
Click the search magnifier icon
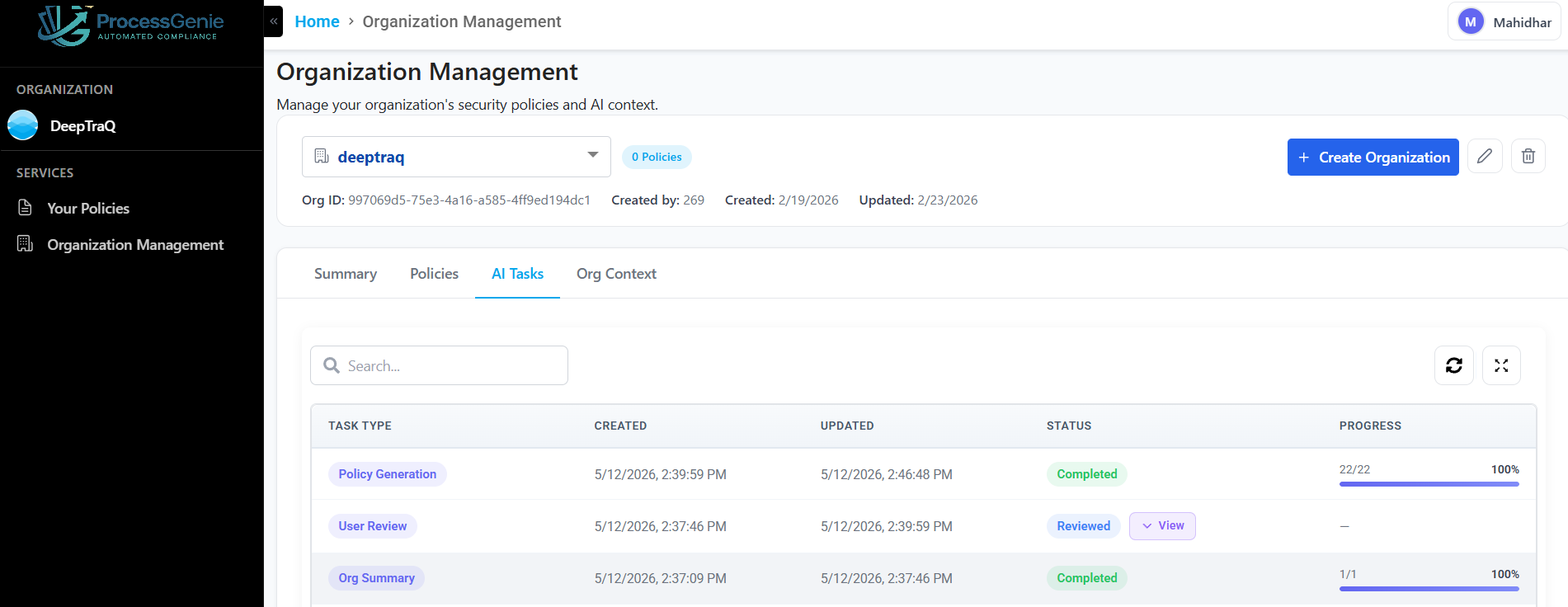pyautogui.click(x=332, y=365)
